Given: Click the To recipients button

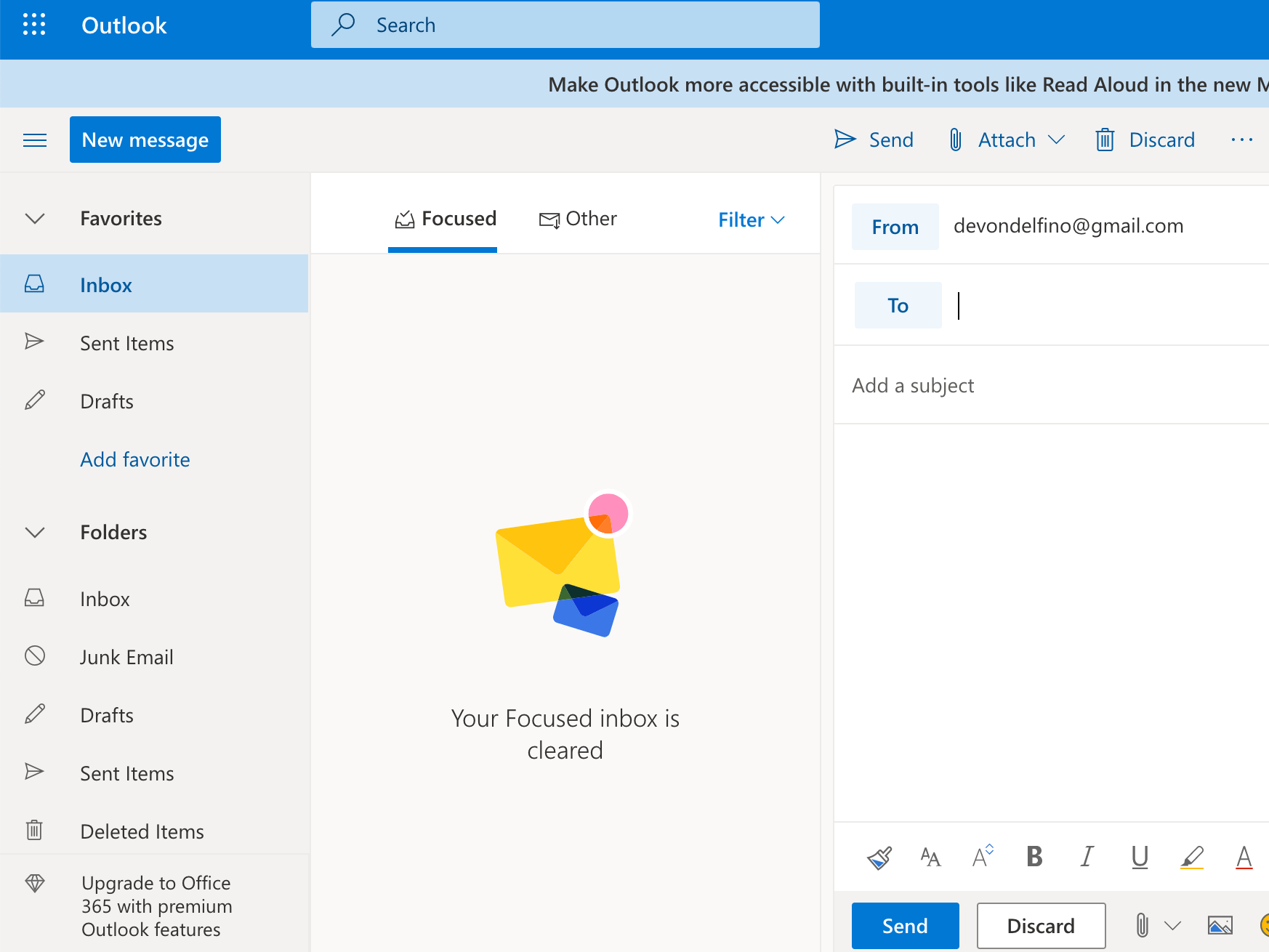Looking at the screenshot, I should coord(898,305).
